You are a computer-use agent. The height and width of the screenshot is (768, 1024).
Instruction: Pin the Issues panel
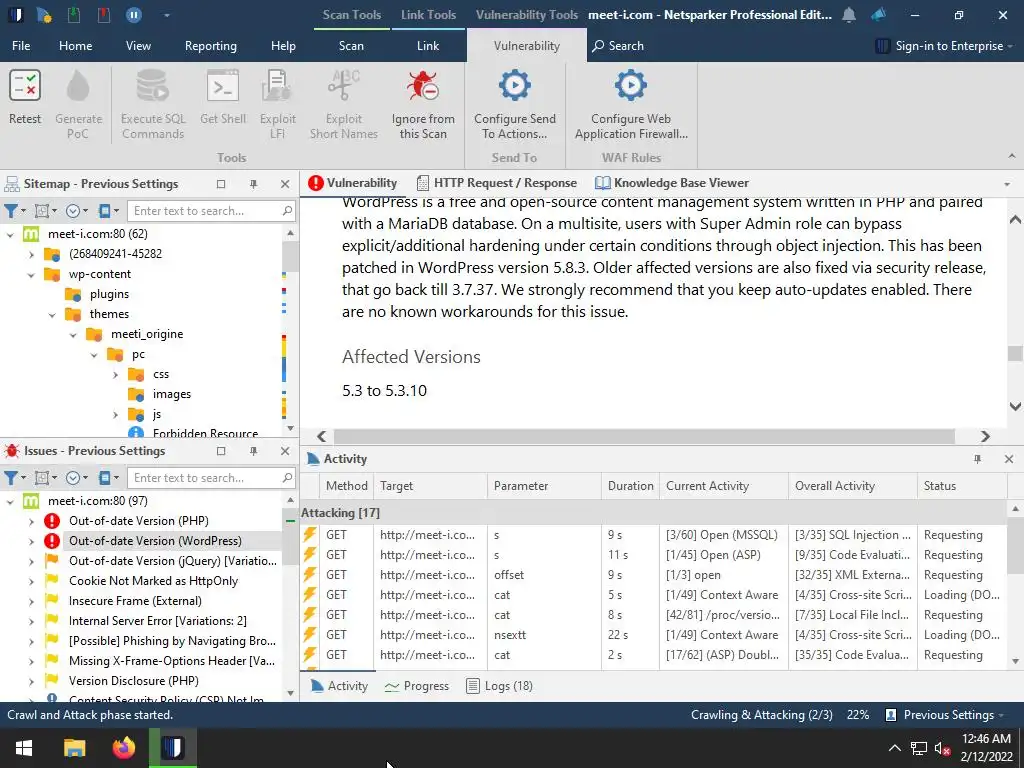coord(253,451)
